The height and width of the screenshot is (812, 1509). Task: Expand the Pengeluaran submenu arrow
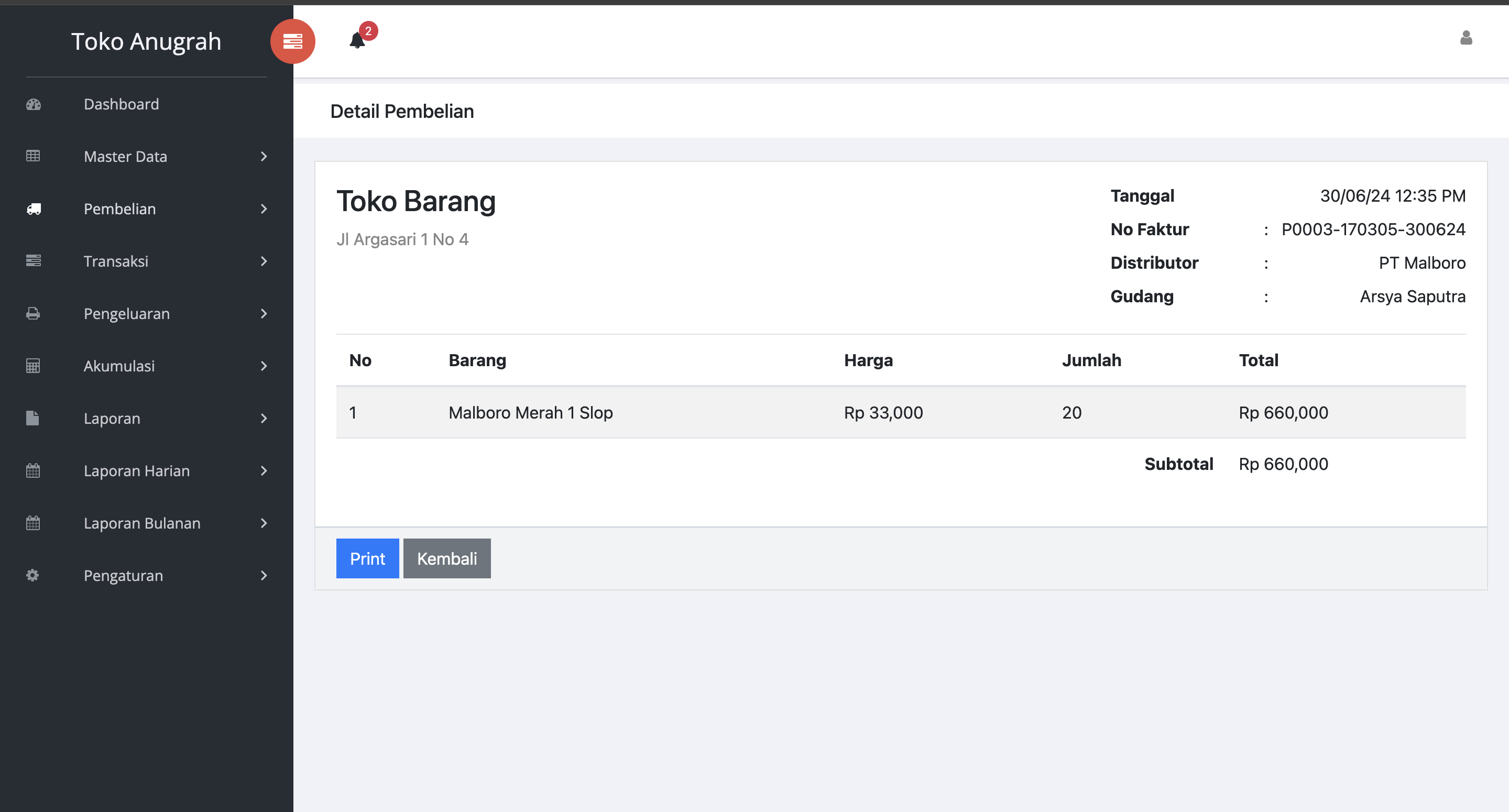tap(264, 314)
